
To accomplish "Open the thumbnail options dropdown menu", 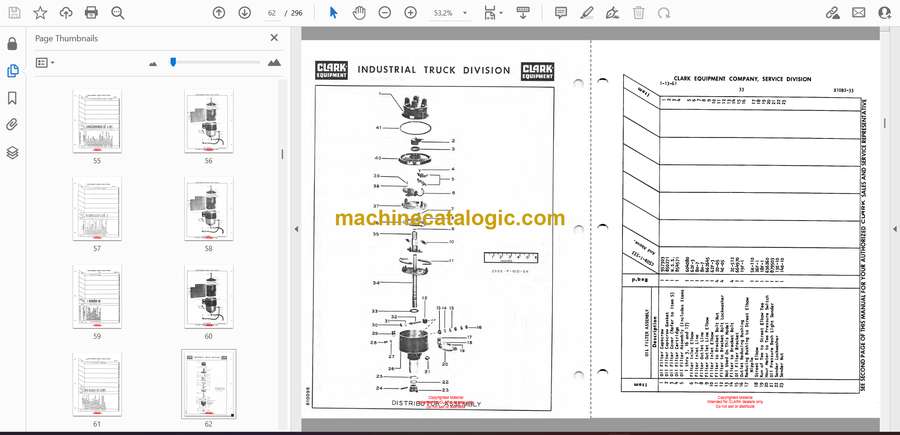I will point(45,63).
